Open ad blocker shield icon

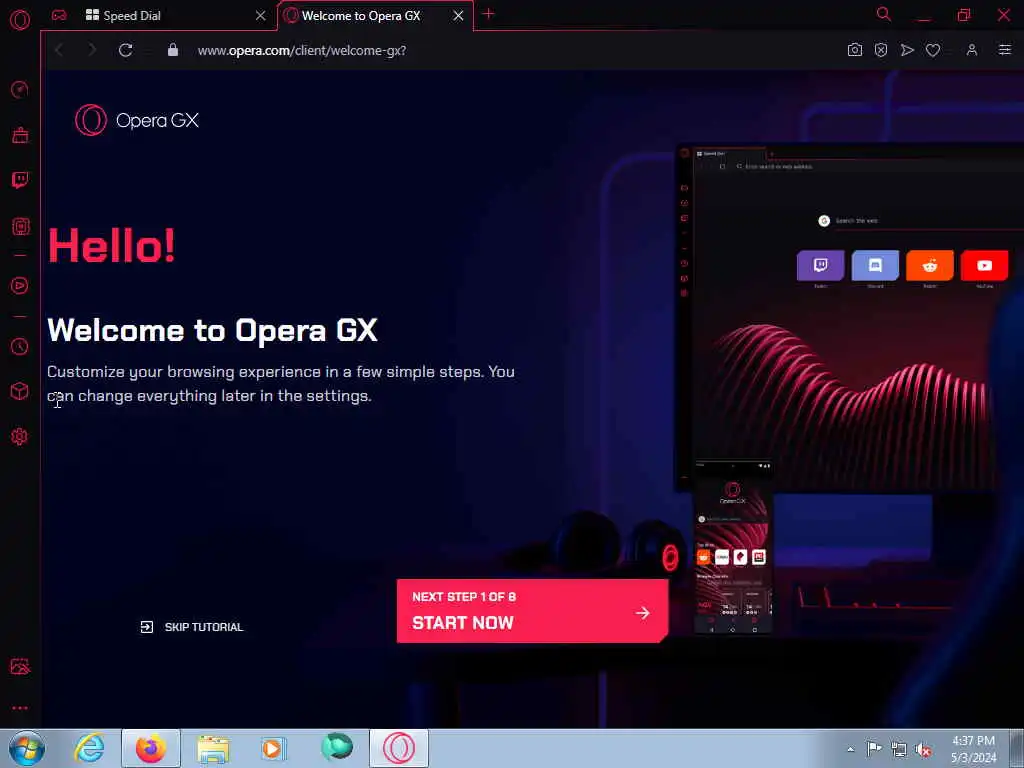881,50
